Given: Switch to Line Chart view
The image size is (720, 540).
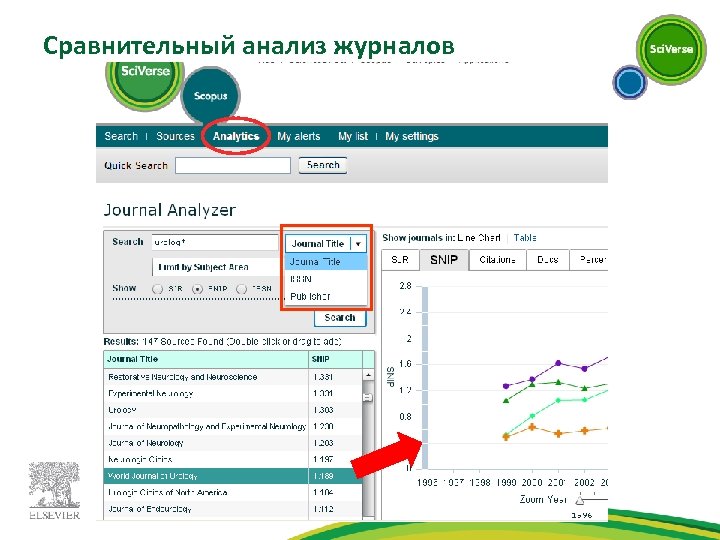Looking at the screenshot, I should coord(479,238).
